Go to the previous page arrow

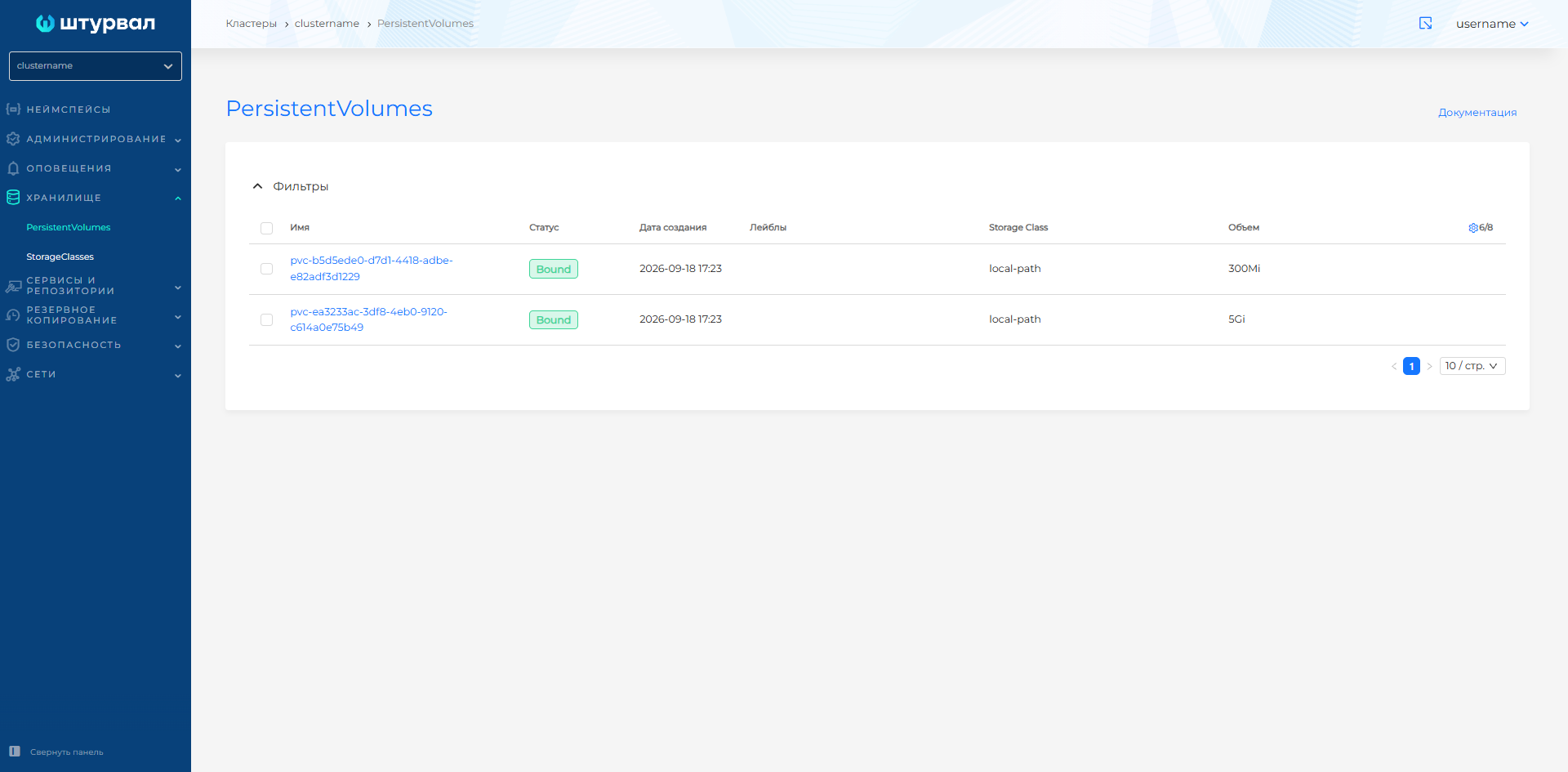(x=1394, y=366)
